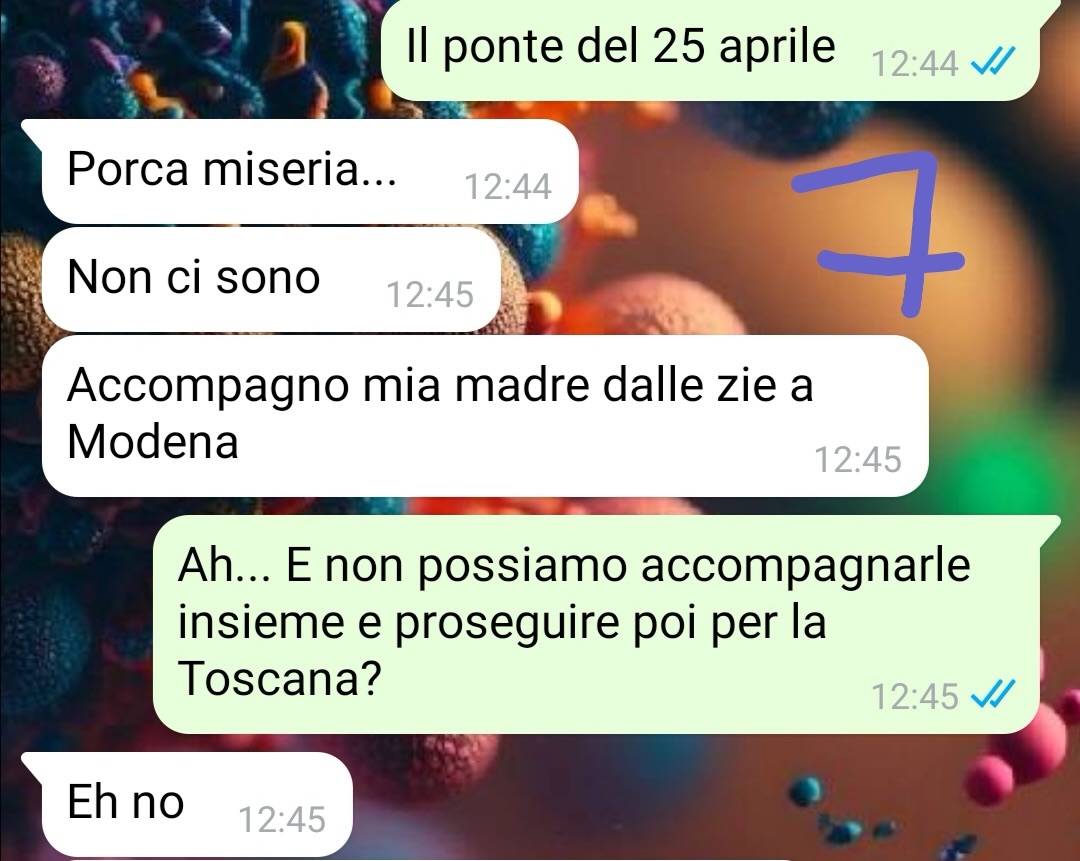1080x861 pixels.
Task: Click tail corner of 'Porca miseria...' bubble
Action: click(x=31, y=129)
